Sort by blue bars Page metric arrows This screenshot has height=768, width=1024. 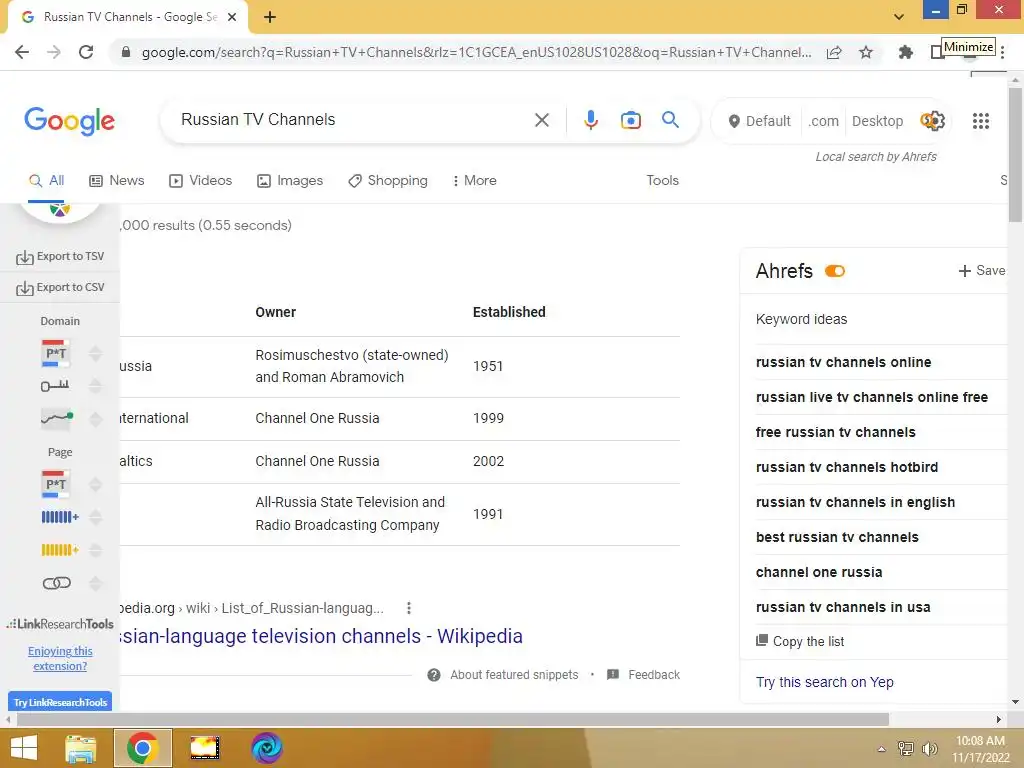coord(95,517)
